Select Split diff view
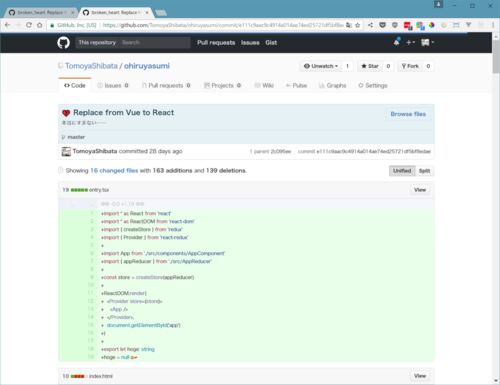Screen dimensions: 500x385 (424, 171)
